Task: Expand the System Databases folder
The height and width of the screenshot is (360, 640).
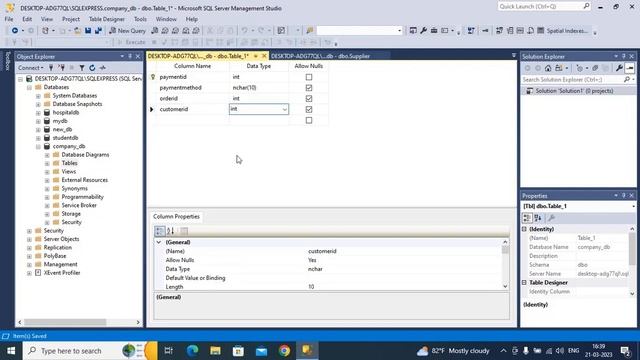Action: tap(38, 96)
